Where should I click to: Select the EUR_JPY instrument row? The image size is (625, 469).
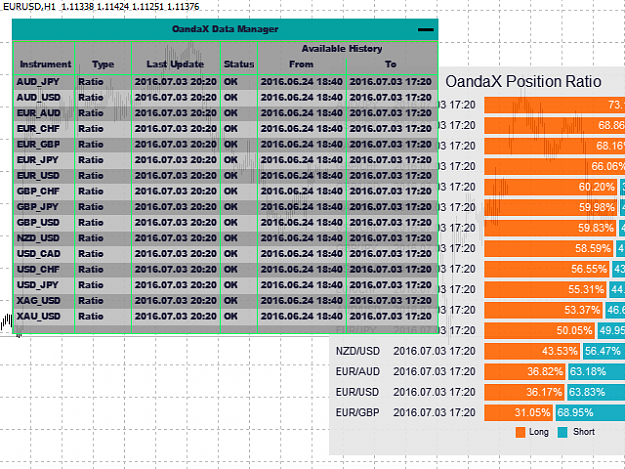click(x=225, y=160)
